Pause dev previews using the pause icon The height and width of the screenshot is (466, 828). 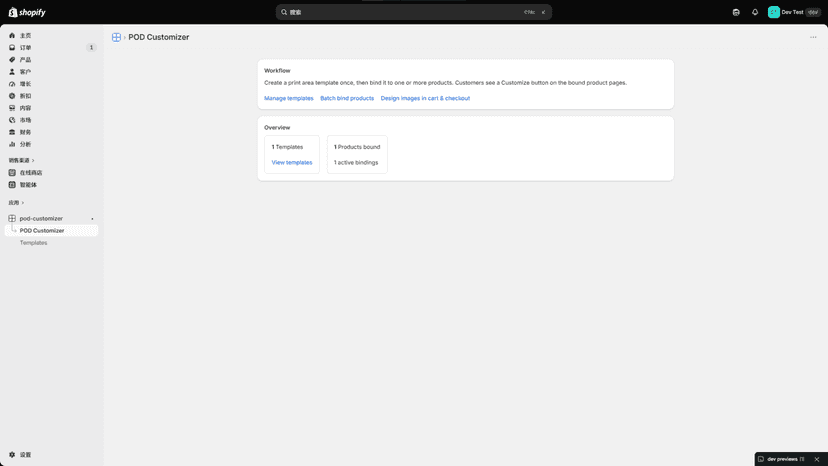point(802,459)
